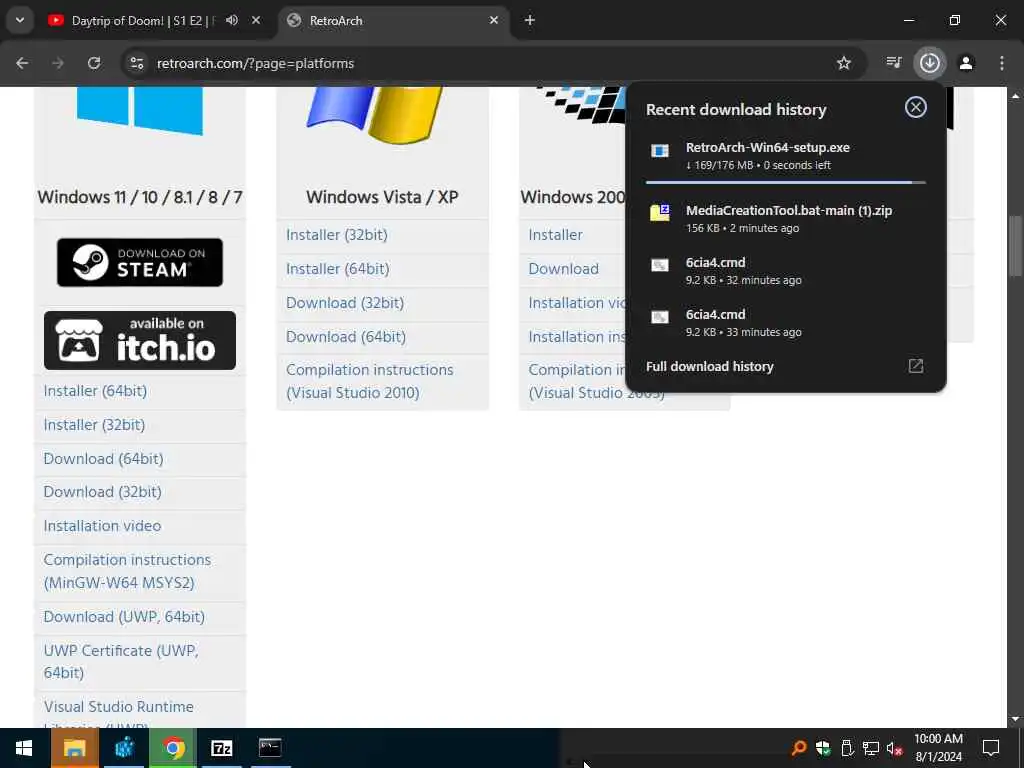Click Download (32bit) under Windows 11/10

(x=103, y=492)
